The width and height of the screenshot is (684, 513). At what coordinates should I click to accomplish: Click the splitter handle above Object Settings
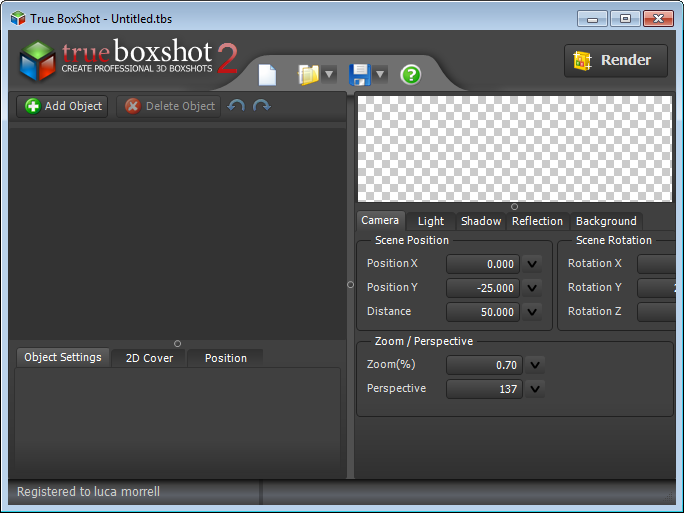click(x=177, y=344)
